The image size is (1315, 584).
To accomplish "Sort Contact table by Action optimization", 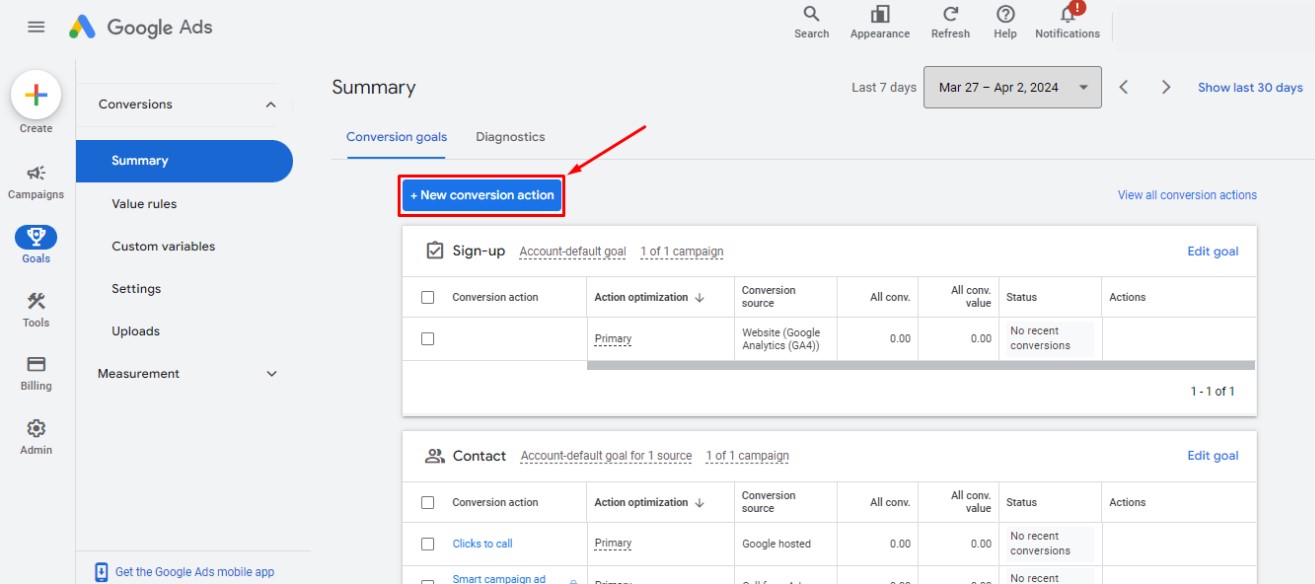I will tap(649, 502).
